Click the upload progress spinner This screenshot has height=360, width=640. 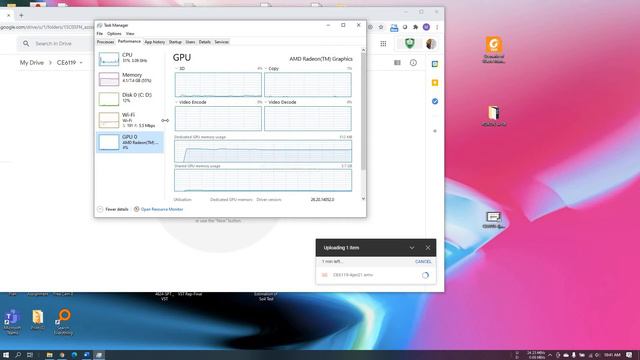[425, 275]
